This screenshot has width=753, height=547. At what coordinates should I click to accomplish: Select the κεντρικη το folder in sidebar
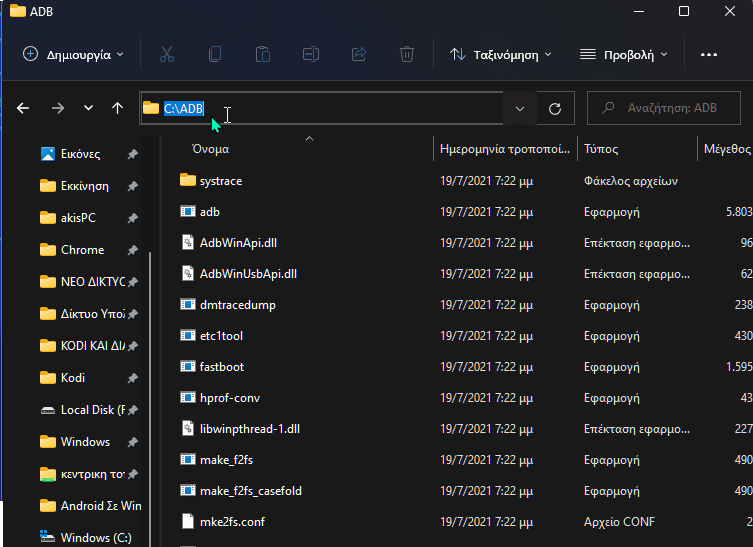pyautogui.click(x=92, y=474)
